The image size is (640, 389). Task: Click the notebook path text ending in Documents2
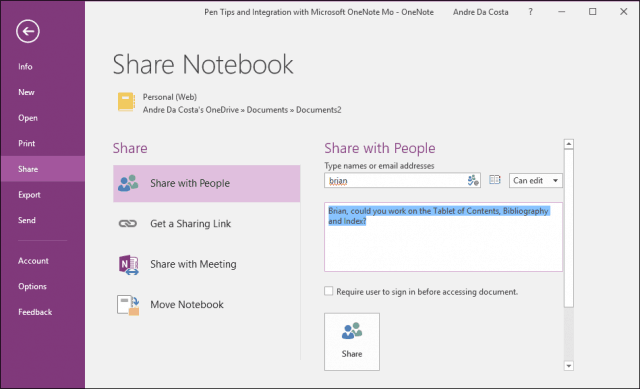(242, 110)
